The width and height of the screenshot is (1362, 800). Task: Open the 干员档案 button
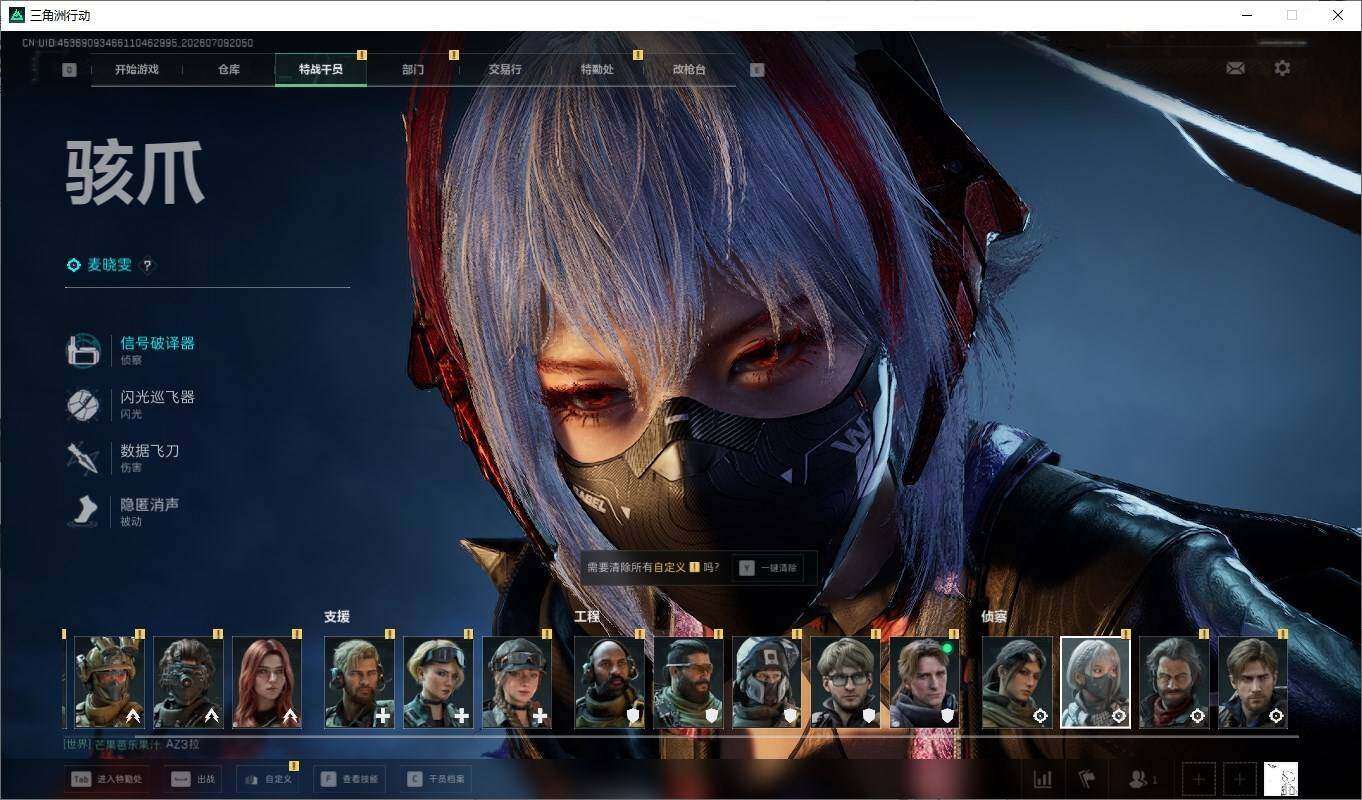point(436,779)
